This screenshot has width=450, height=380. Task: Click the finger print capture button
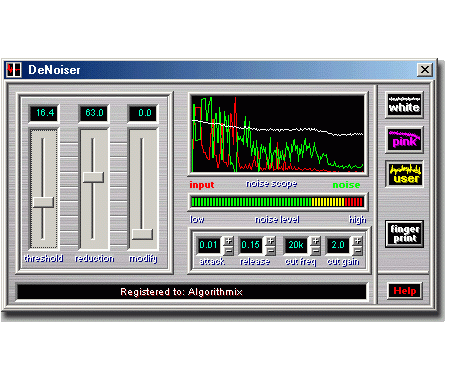pos(404,234)
